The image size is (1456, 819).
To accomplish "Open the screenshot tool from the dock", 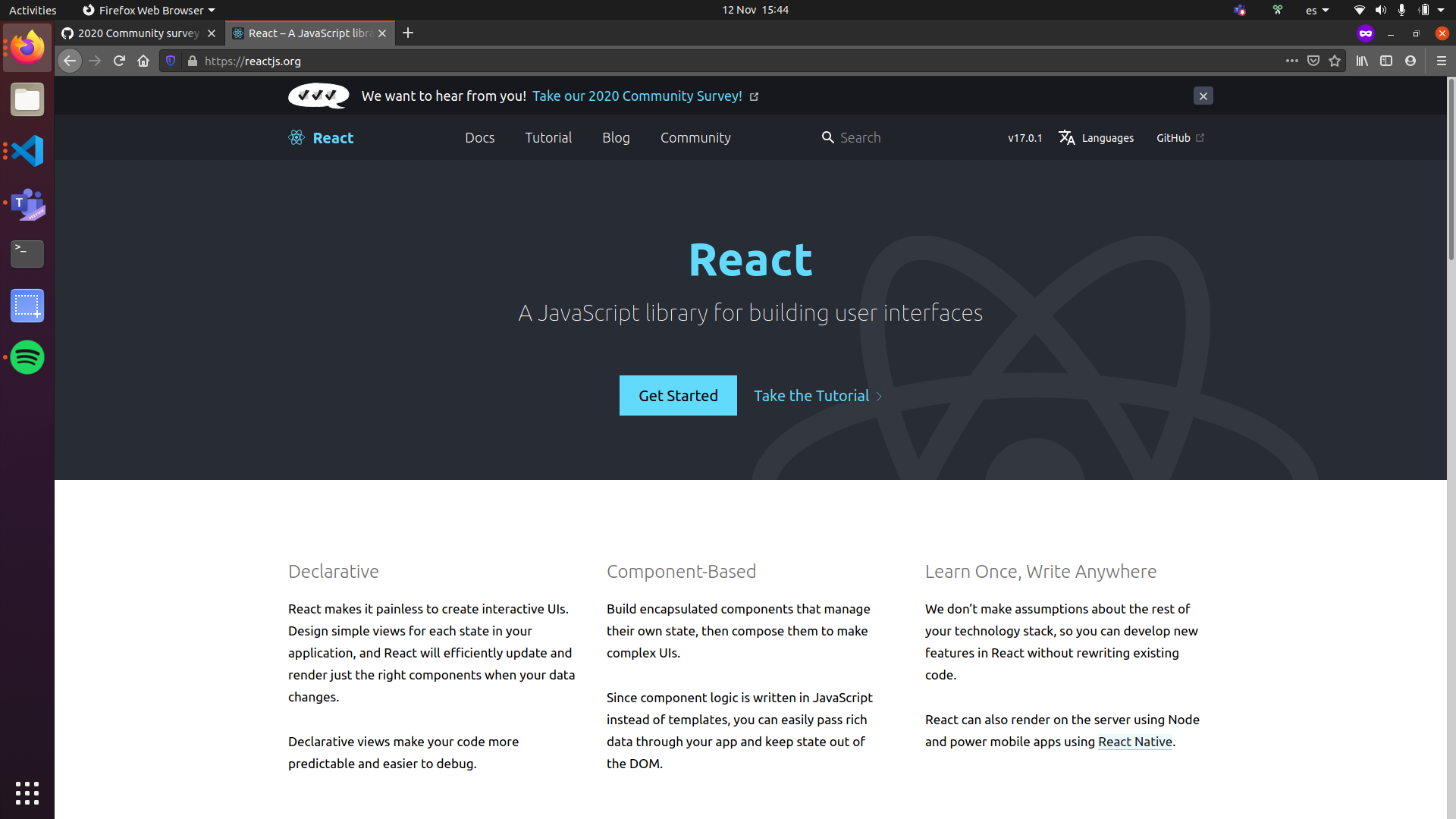I will [x=27, y=306].
